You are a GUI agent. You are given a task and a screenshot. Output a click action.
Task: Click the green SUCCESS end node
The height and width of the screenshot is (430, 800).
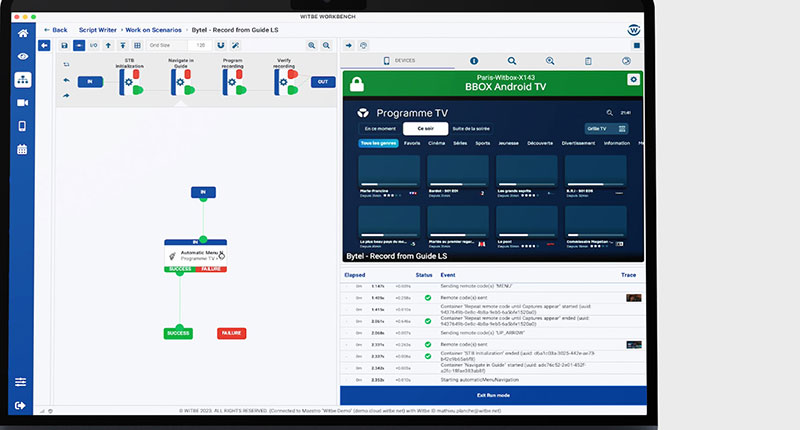point(178,333)
